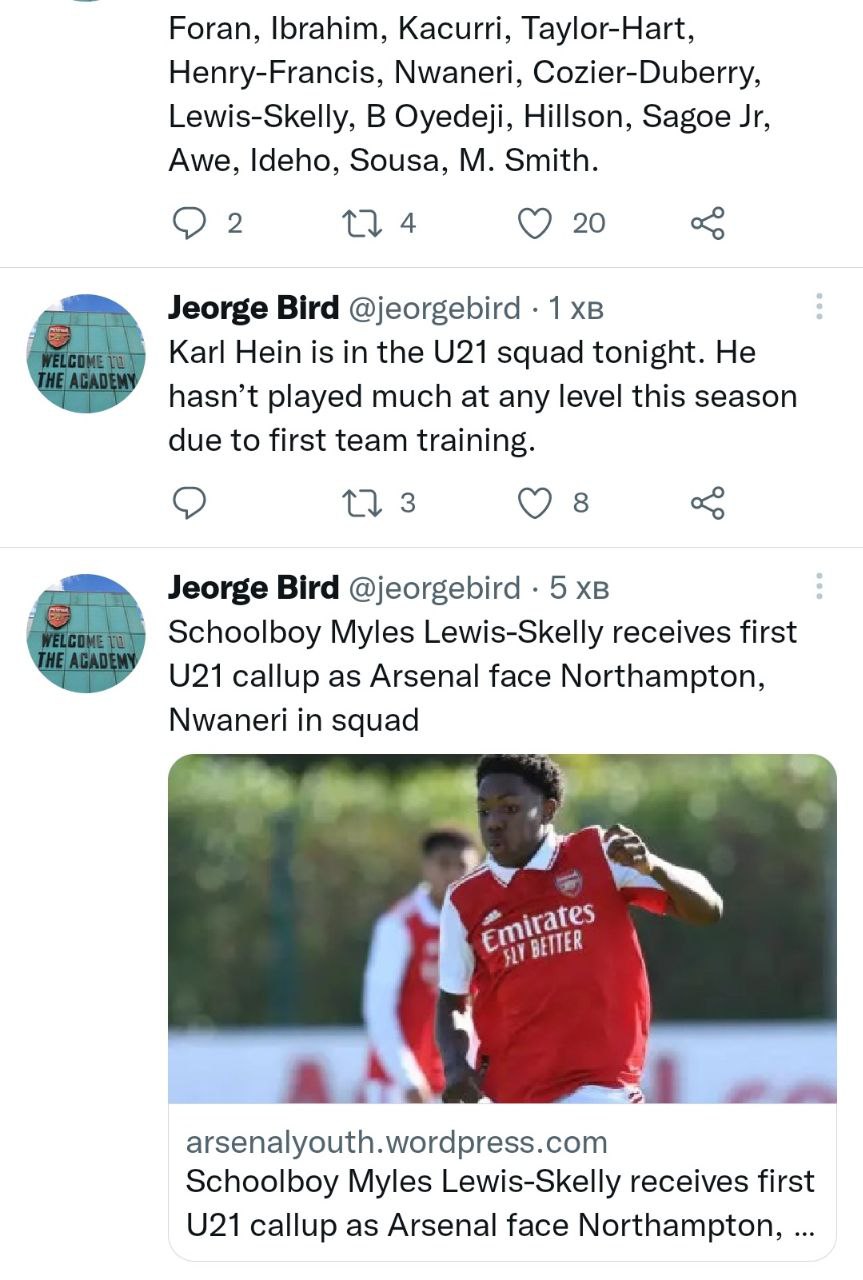Open Jeorge Bird avatar on Lewis-Skelly tweet

pyautogui.click(x=86, y=633)
